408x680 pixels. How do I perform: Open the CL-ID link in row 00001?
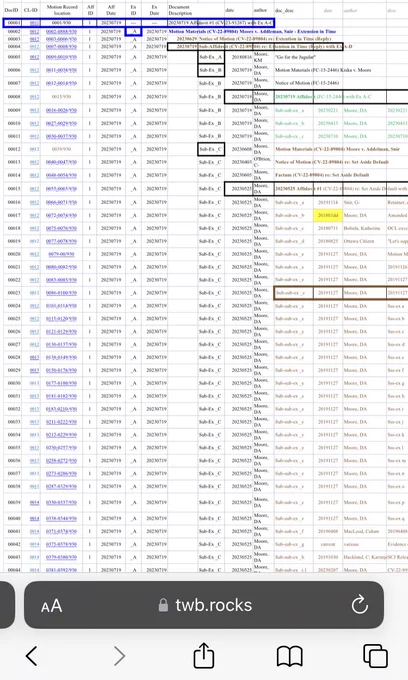[x=34, y=23]
